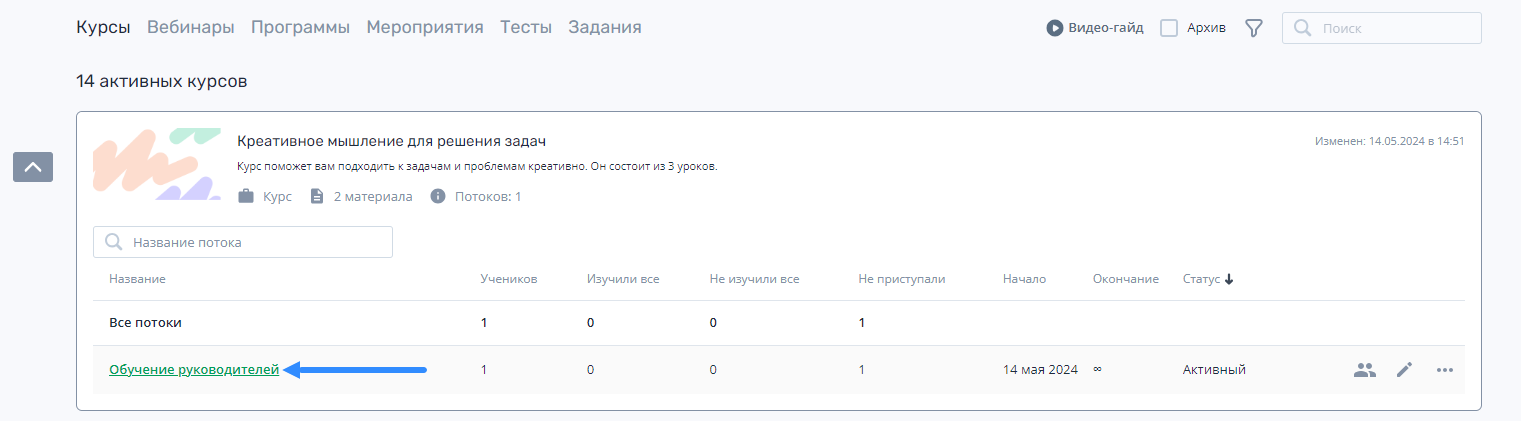Click the document icon near 2 материала
Image resolution: width=1521 pixels, height=421 pixels.
pos(317,196)
